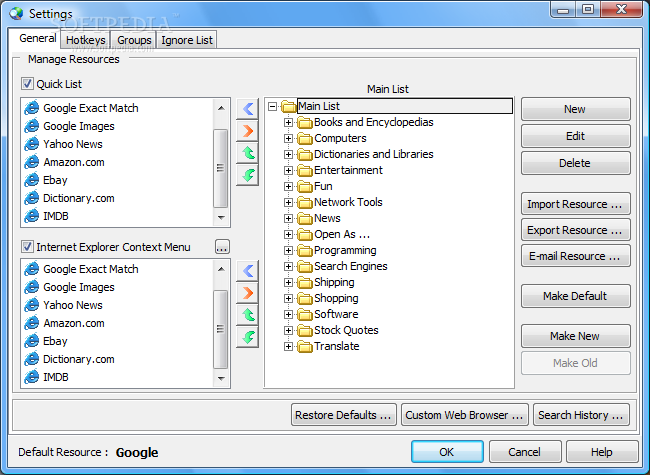Click Export Resource button

[575, 230]
